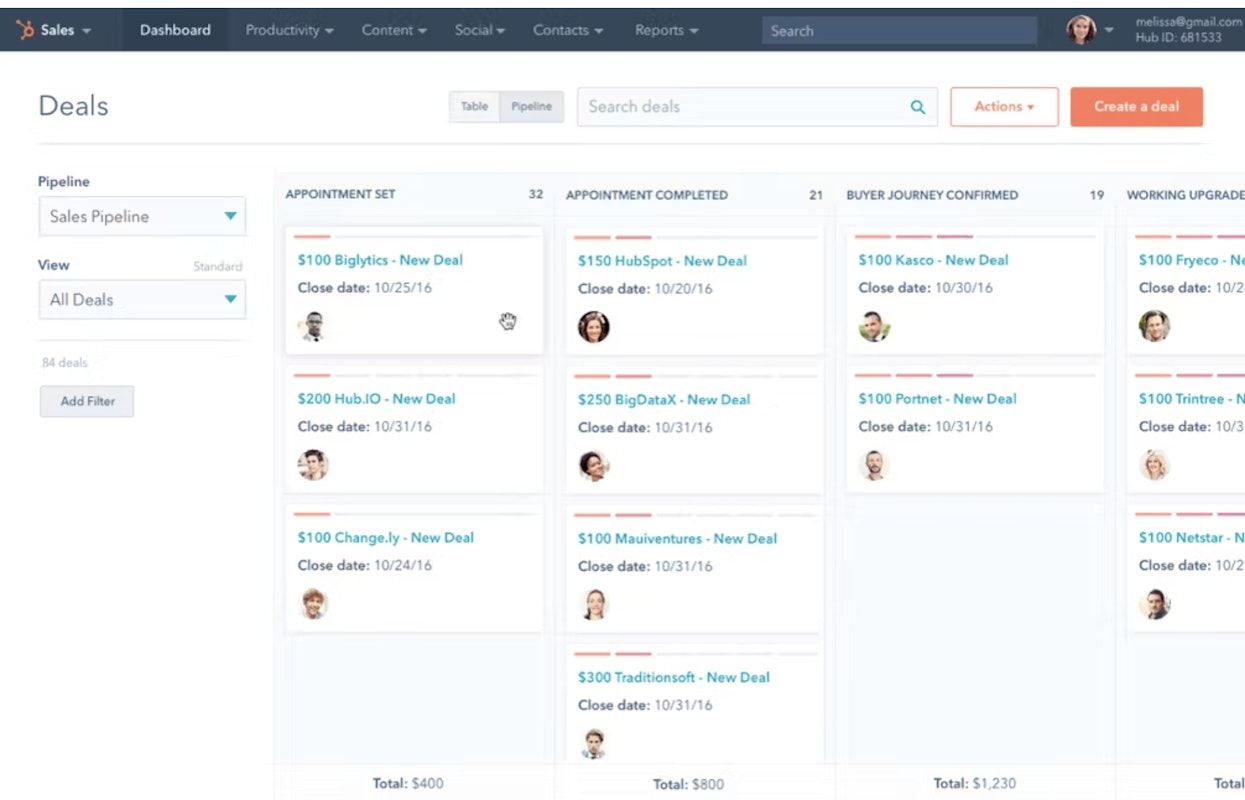
Task: Click the contact avatar on the Biglytics deal card
Action: click(314, 326)
